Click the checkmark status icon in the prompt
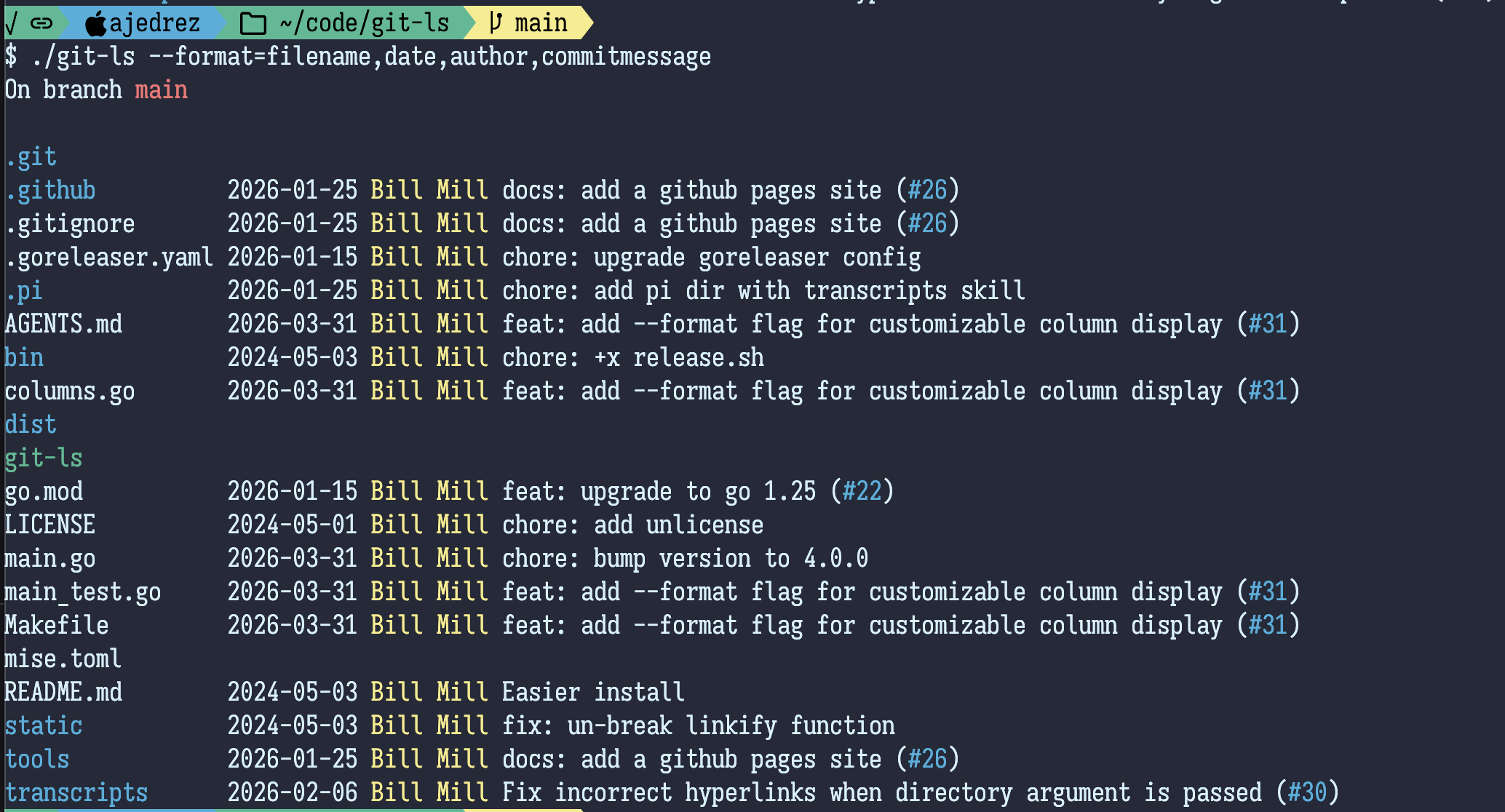 (11, 23)
